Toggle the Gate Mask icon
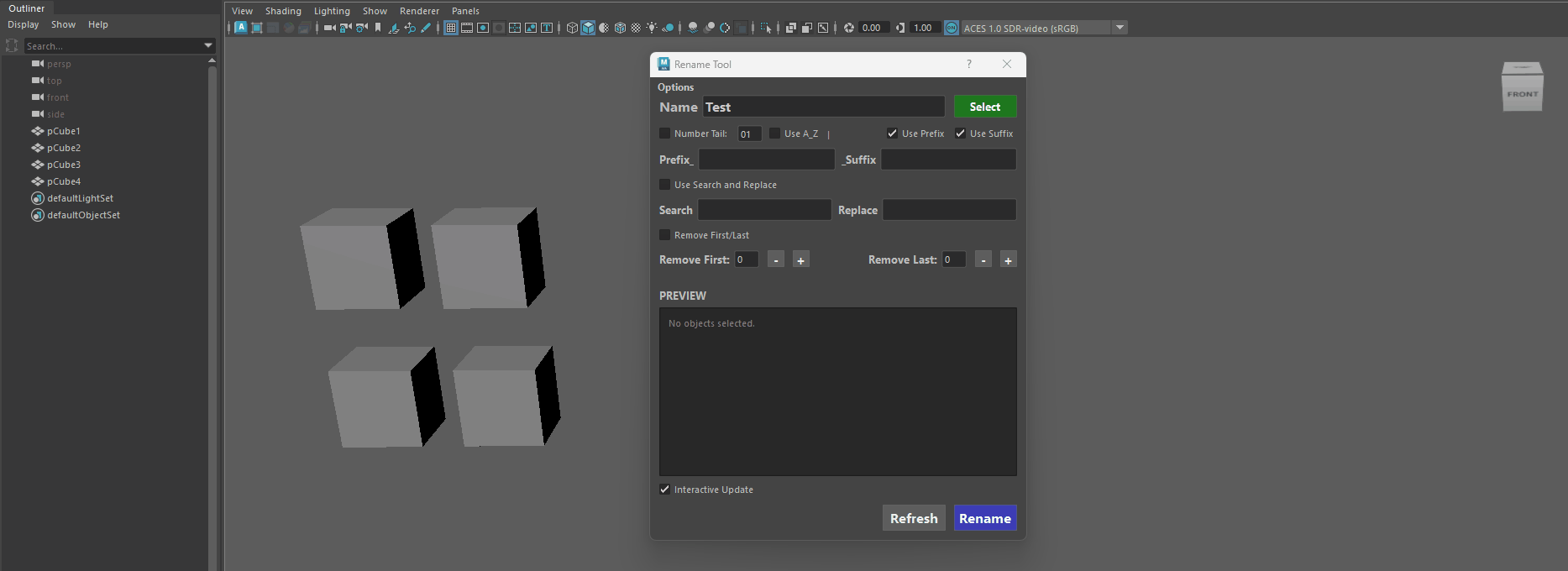The image size is (1568, 571). pyautogui.click(x=499, y=28)
